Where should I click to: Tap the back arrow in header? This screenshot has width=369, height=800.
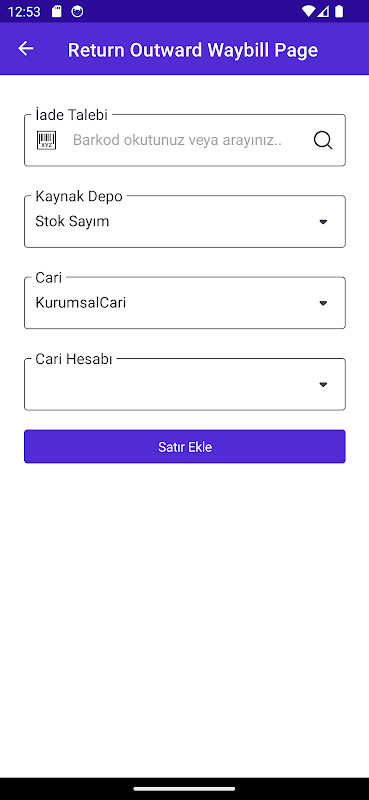coord(26,49)
